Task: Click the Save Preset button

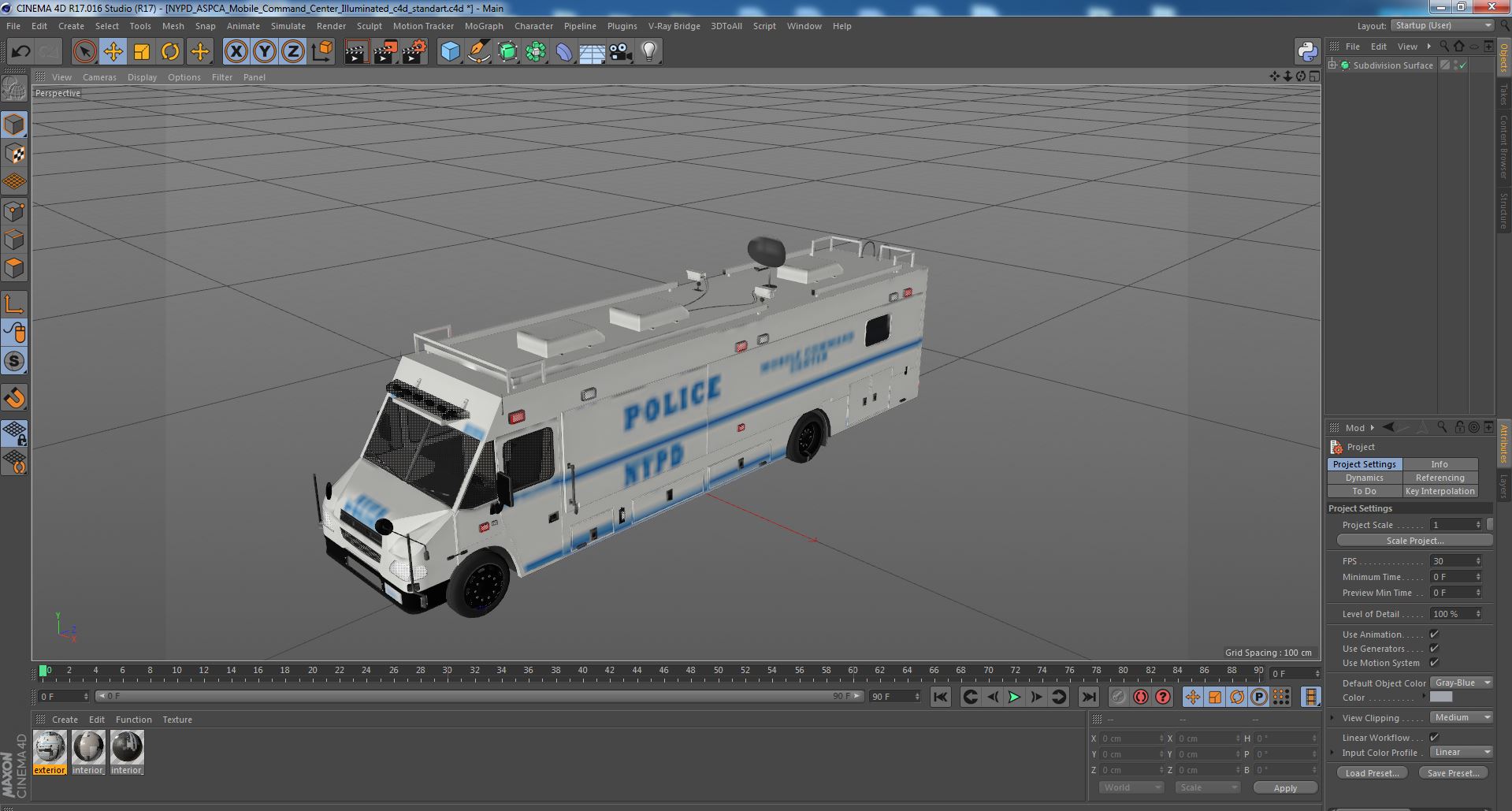Action: click(x=1453, y=773)
